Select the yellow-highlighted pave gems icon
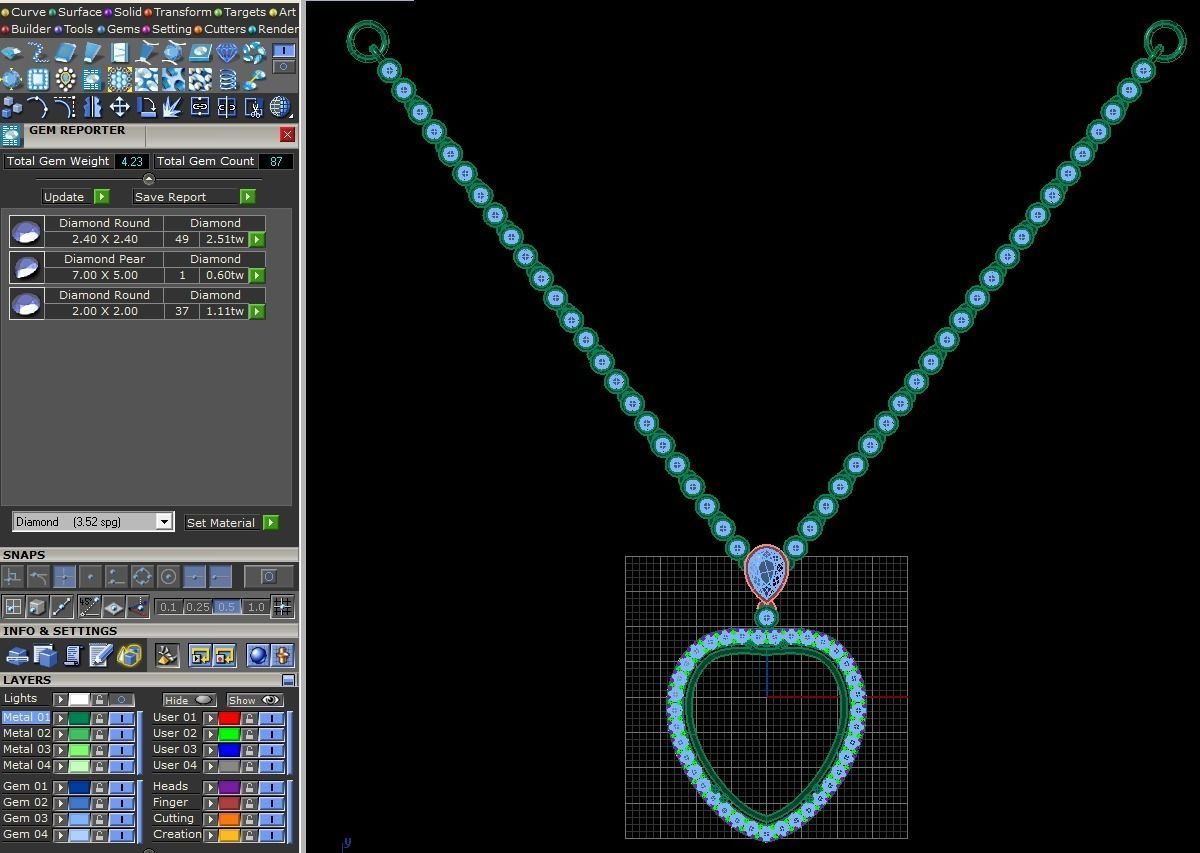 click(120, 79)
